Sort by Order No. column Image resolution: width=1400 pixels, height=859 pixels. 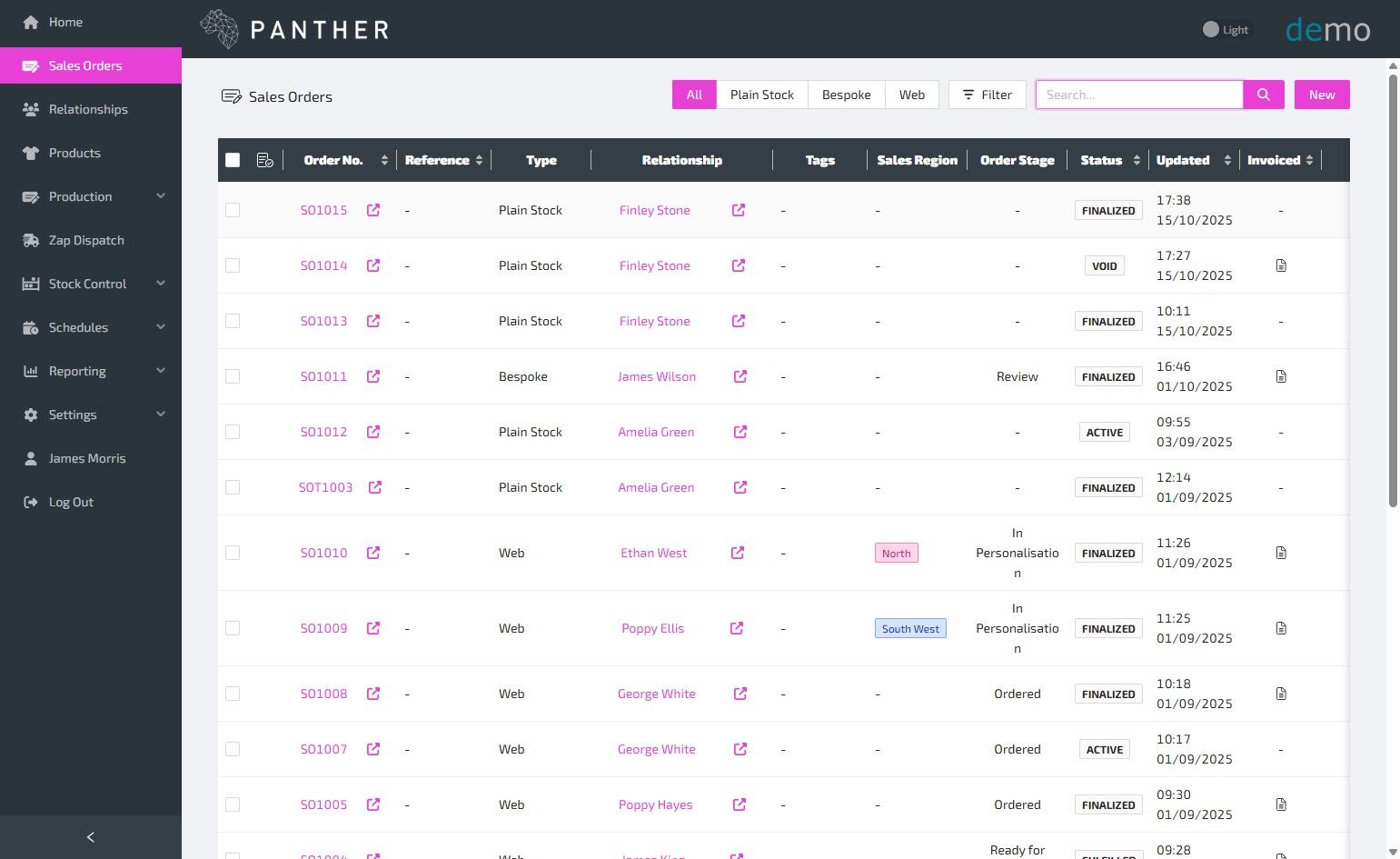tap(384, 160)
